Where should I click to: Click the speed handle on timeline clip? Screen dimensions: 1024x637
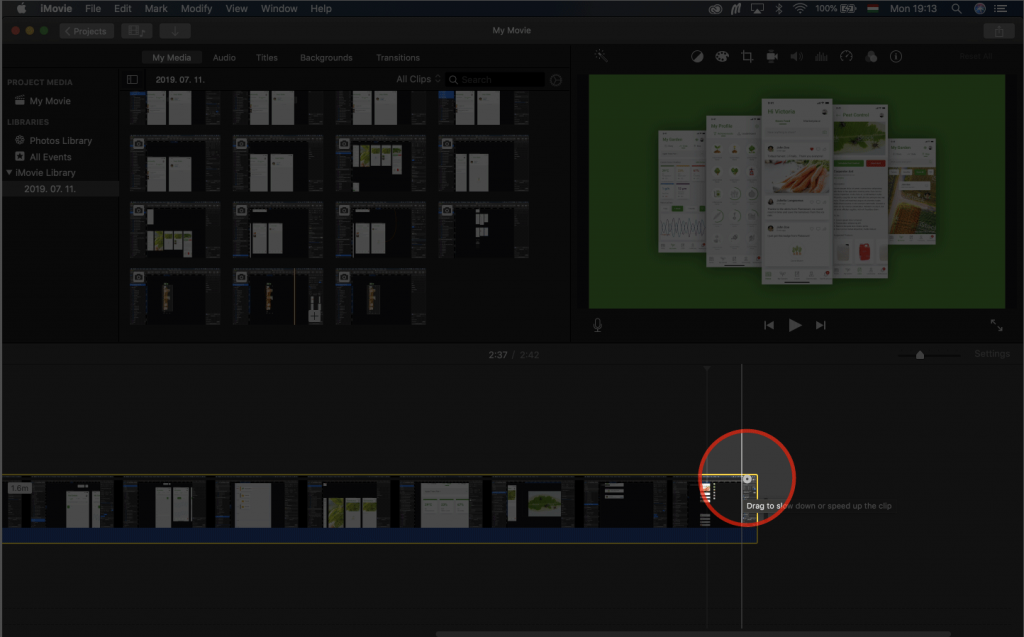(747, 479)
